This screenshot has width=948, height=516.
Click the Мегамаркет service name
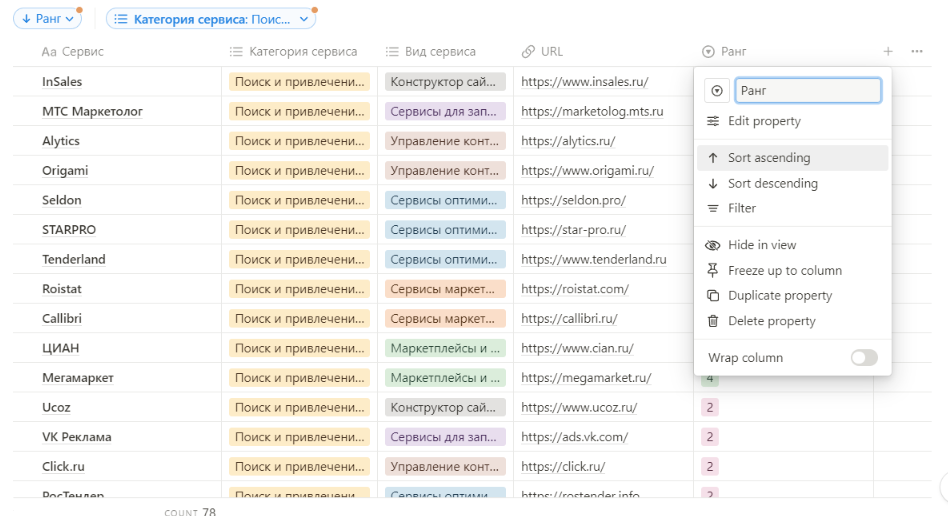tap(78, 378)
